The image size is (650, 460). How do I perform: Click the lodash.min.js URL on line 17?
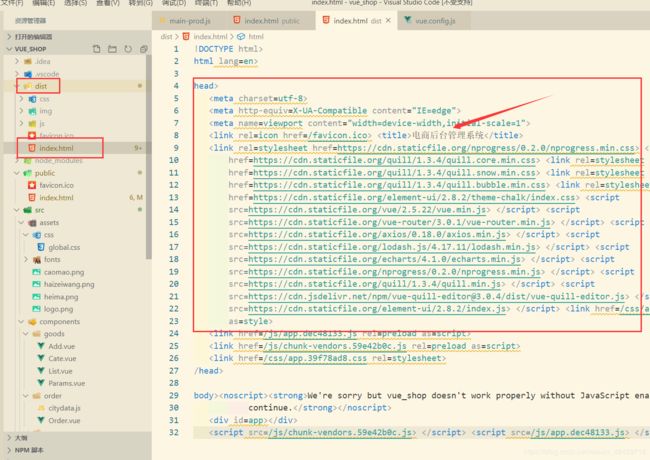392,247
